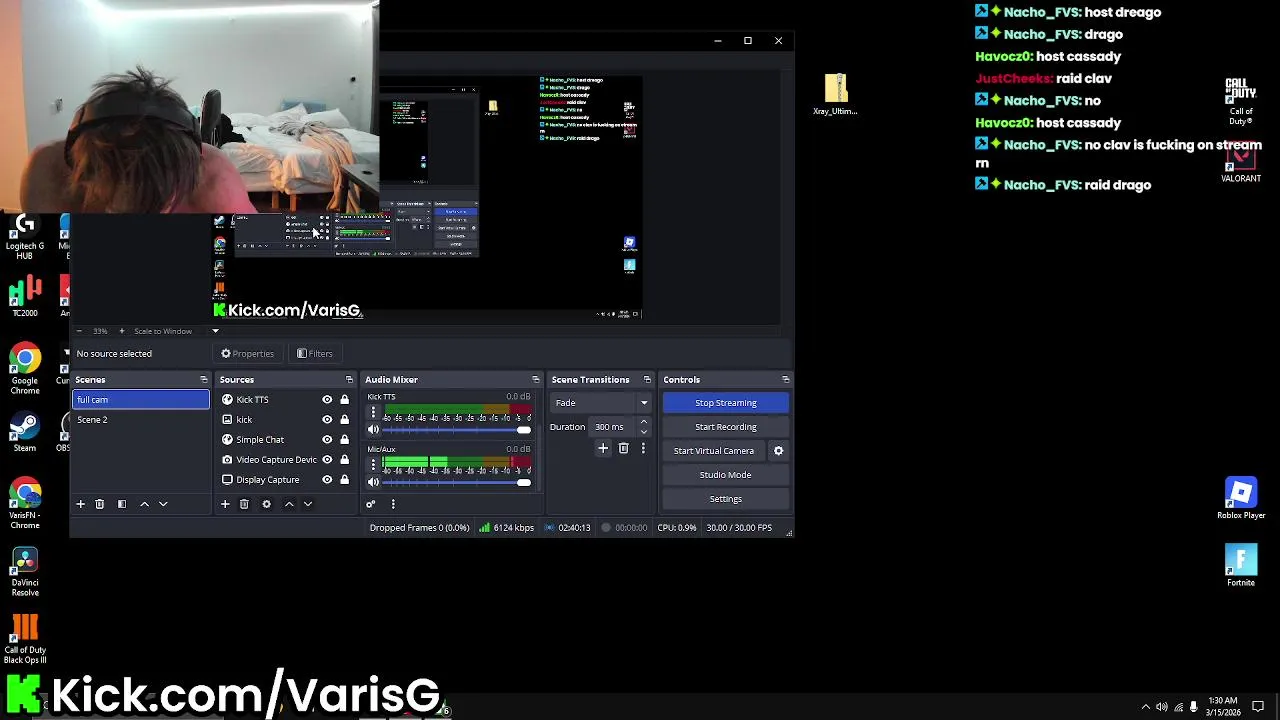Open transition properties three-dot menu
1280x720 pixels.
(643, 449)
